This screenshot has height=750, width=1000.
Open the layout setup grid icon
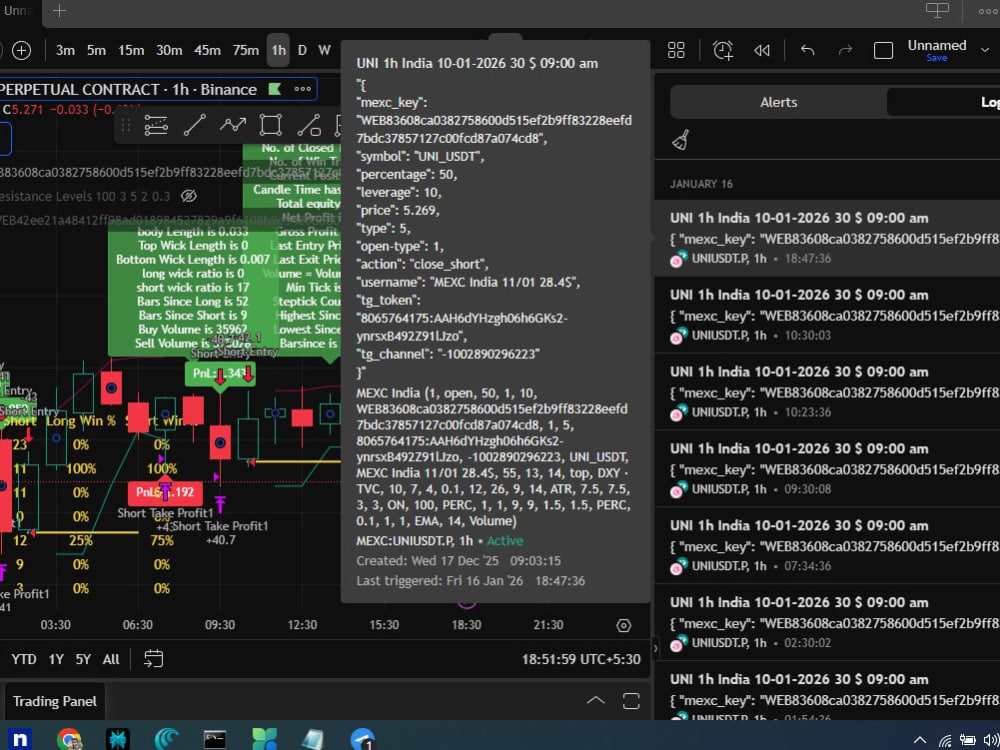pos(676,50)
